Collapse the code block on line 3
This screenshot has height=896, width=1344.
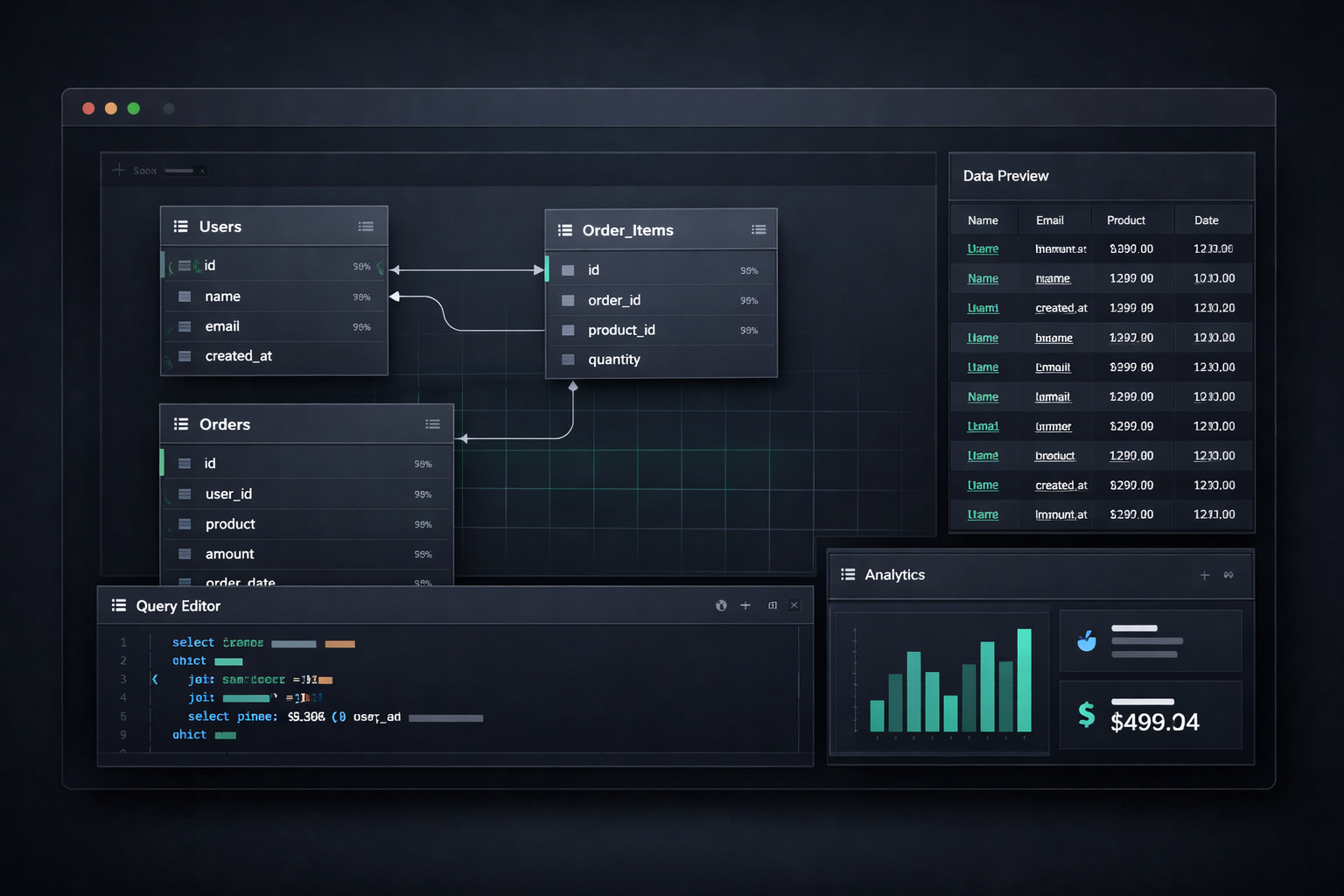(x=155, y=679)
